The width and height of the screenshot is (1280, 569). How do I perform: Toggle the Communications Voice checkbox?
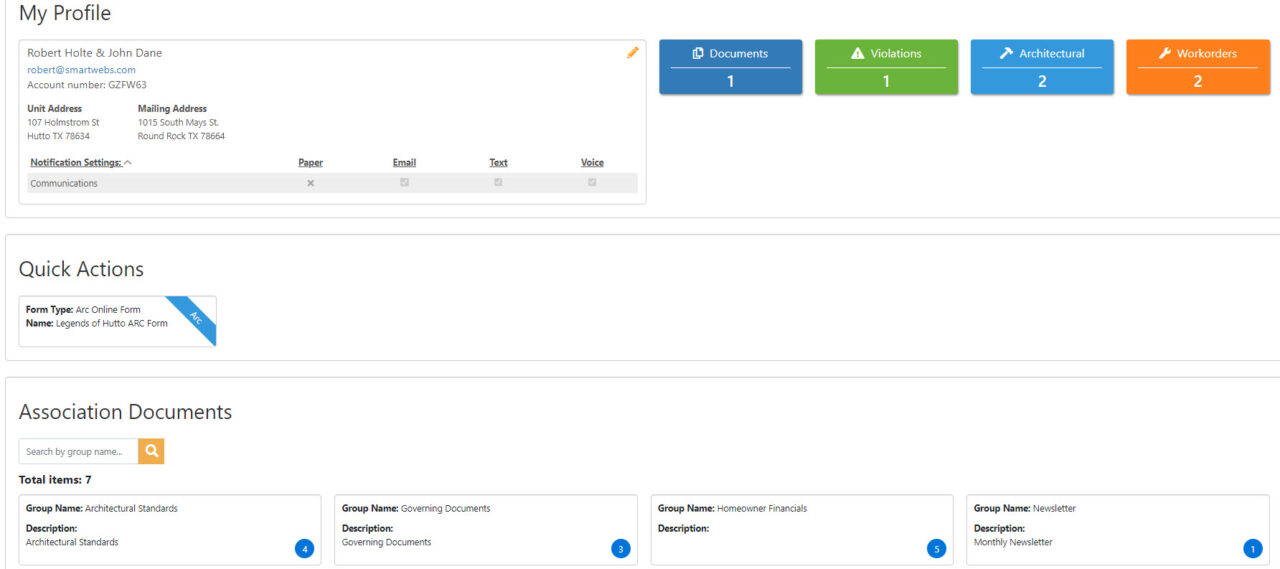[x=592, y=183]
